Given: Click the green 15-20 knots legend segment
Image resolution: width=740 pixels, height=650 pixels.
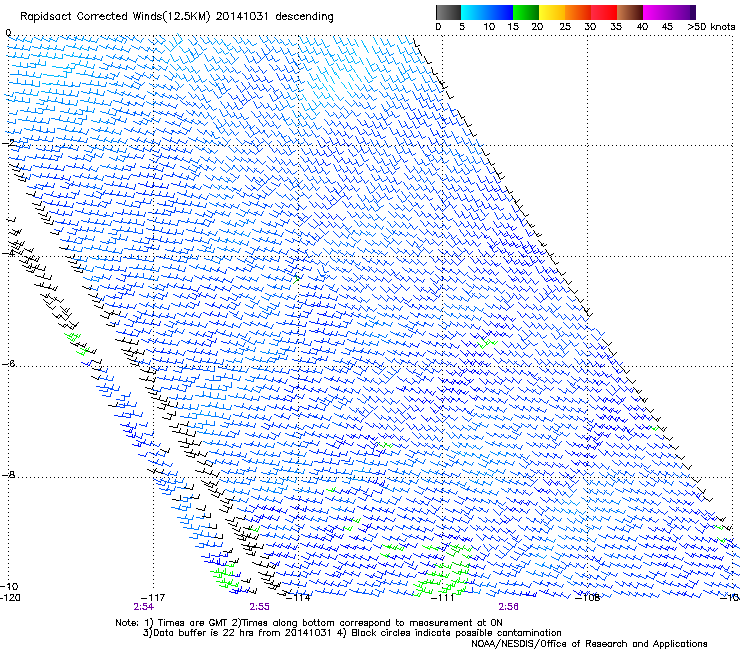Looking at the screenshot, I should point(526,12).
